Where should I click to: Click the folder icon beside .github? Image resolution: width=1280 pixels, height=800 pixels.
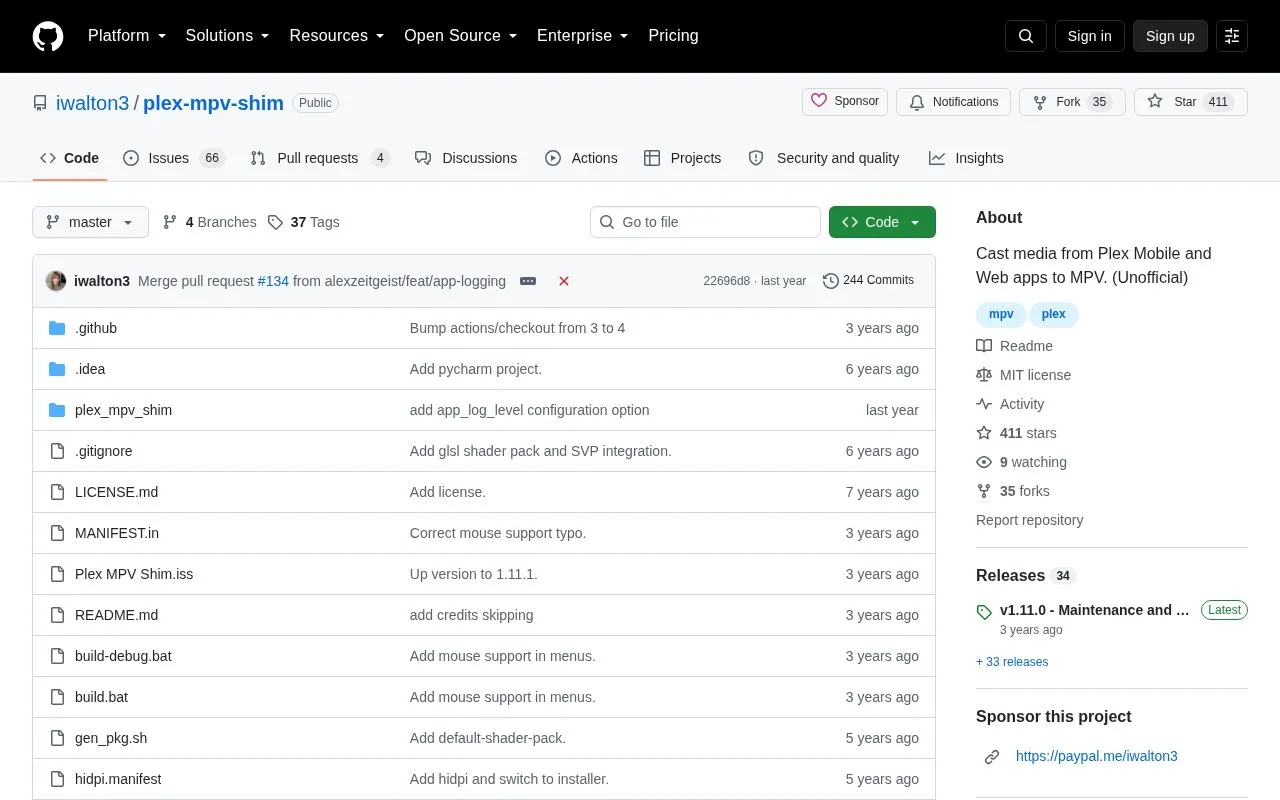point(57,328)
